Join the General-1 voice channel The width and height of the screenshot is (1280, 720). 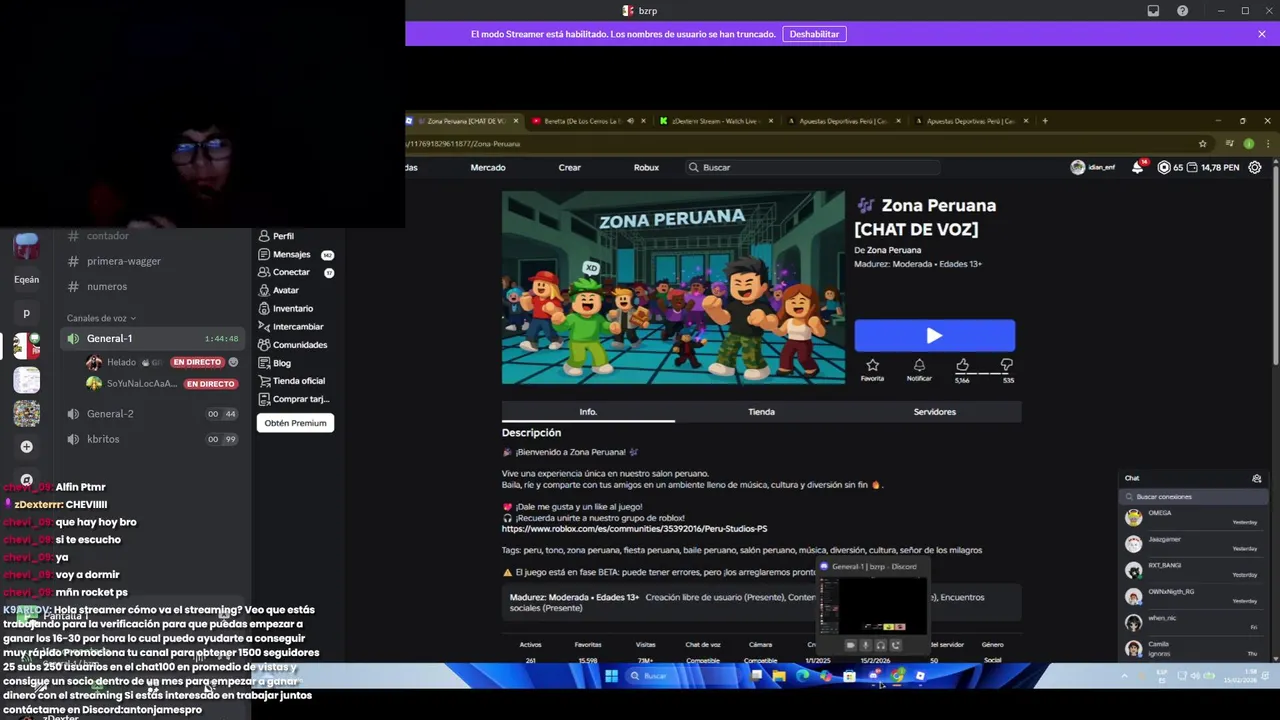click(x=153, y=339)
